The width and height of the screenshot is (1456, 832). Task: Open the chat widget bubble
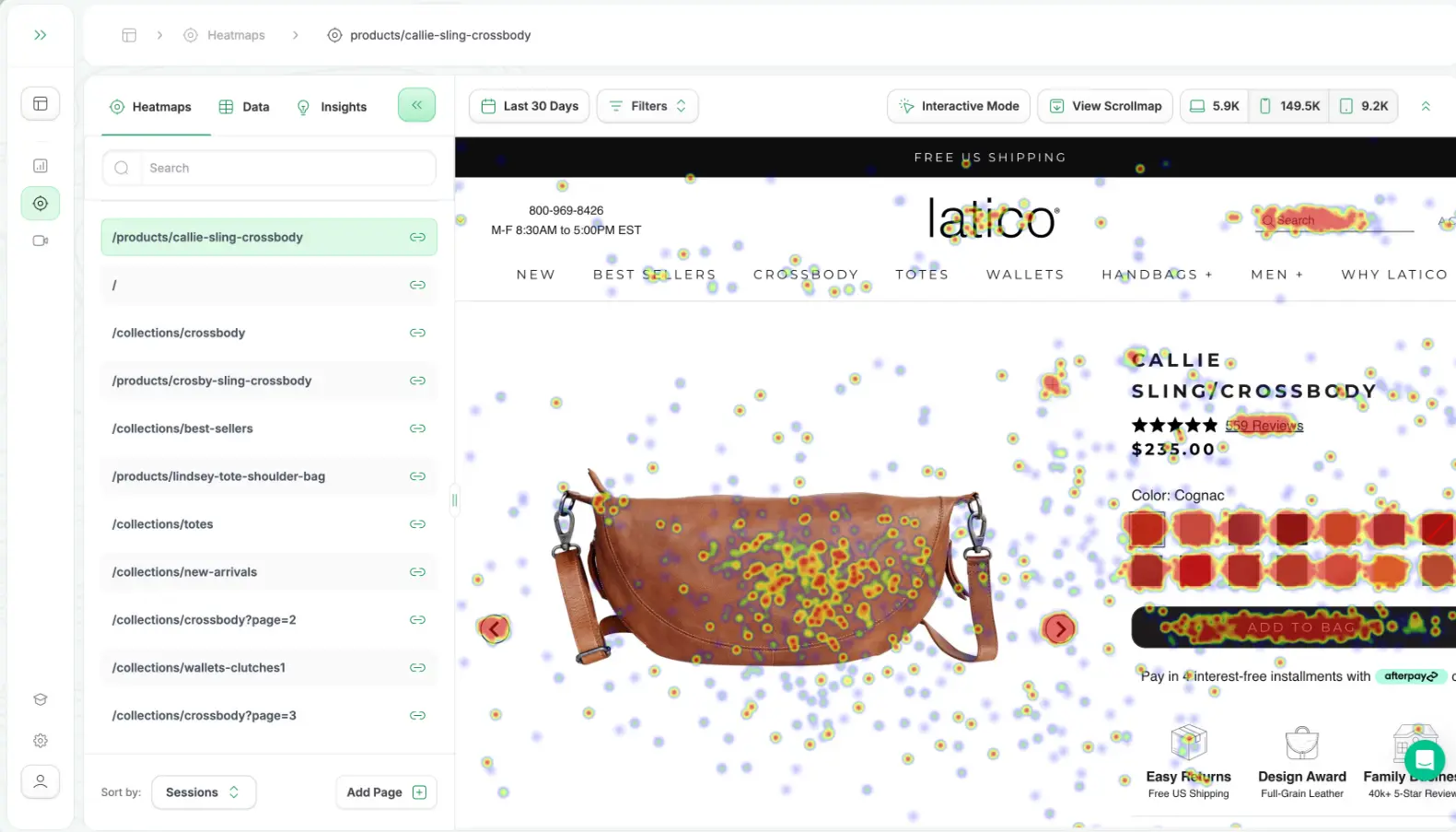[x=1424, y=759]
